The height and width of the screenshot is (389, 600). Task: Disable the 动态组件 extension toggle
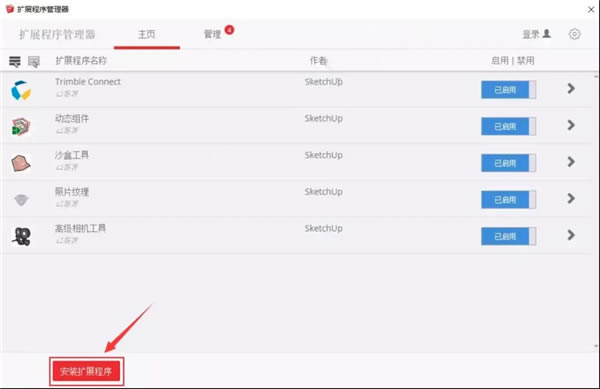[x=508, y=126]
